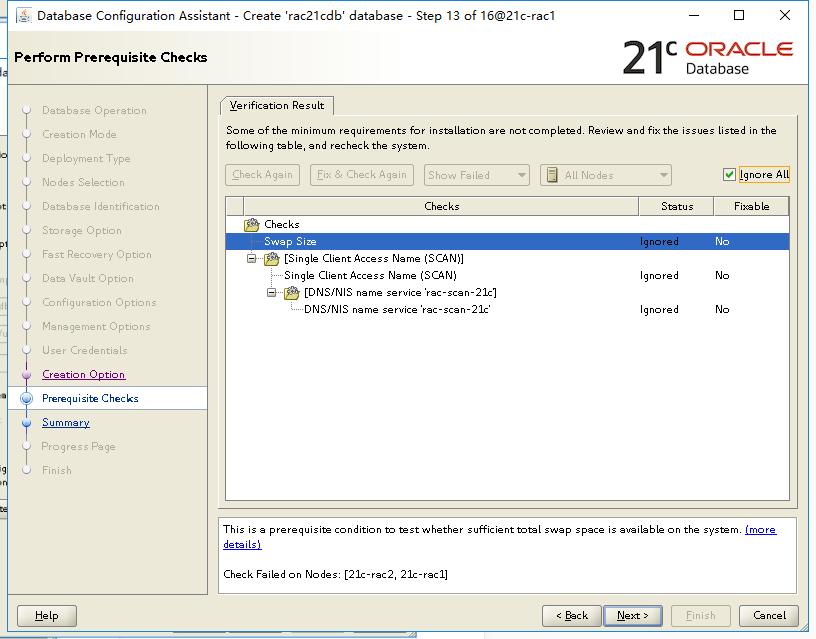Viewport: 816px width, 639px height.
Task: Select the Single Client Access Name (SCAN) check row
Action: coord(507,275)
